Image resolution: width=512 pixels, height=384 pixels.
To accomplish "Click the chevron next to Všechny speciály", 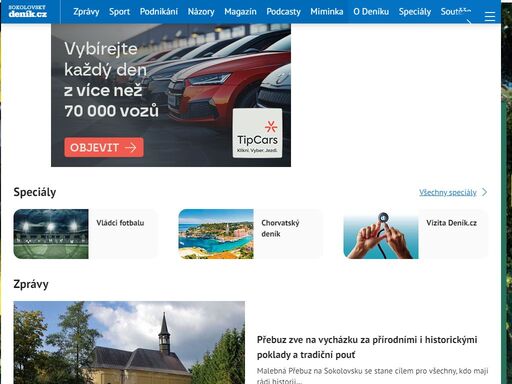I will (484, 192).
